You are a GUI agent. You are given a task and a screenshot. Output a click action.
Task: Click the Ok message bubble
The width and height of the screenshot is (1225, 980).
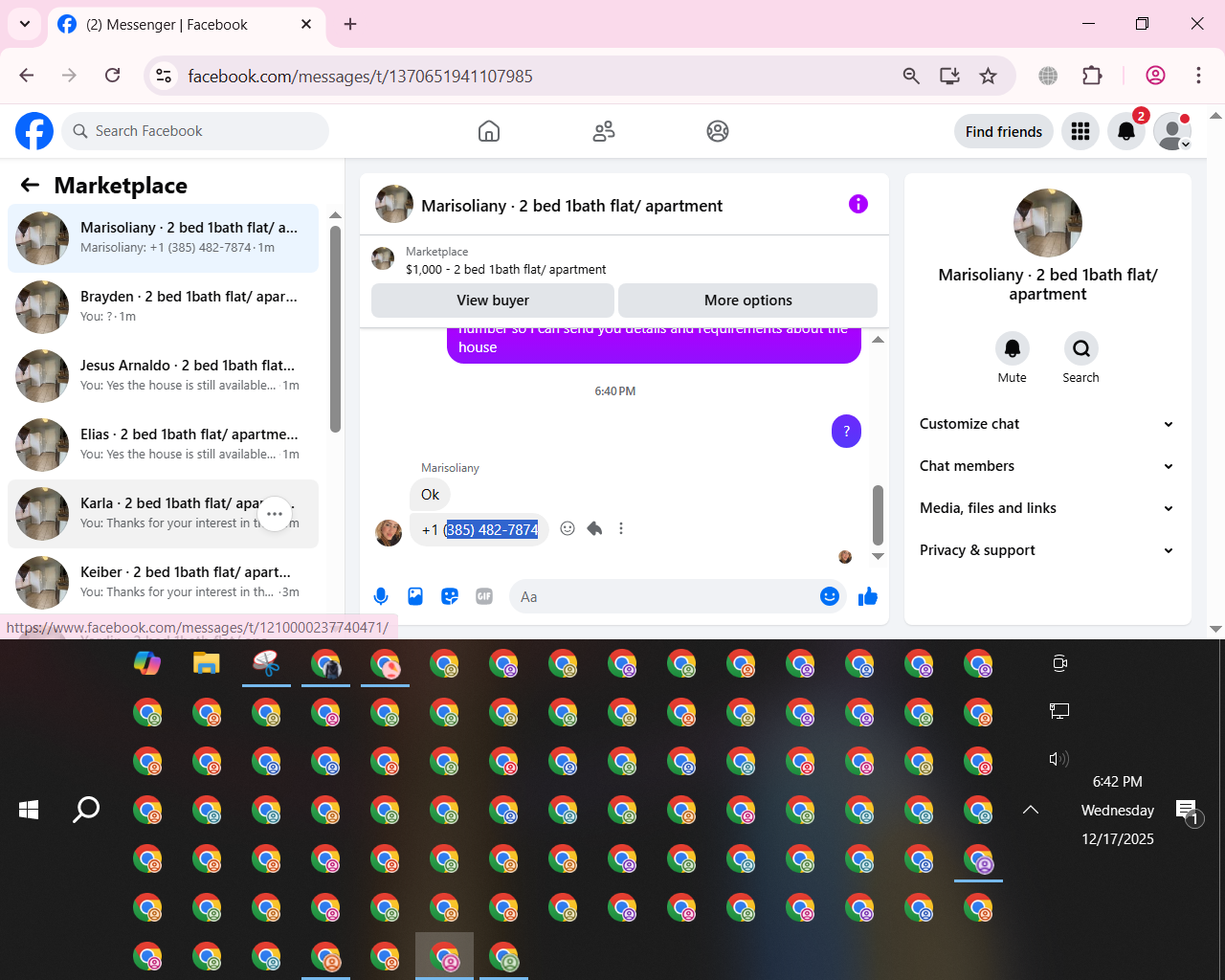tap(430, 495)
